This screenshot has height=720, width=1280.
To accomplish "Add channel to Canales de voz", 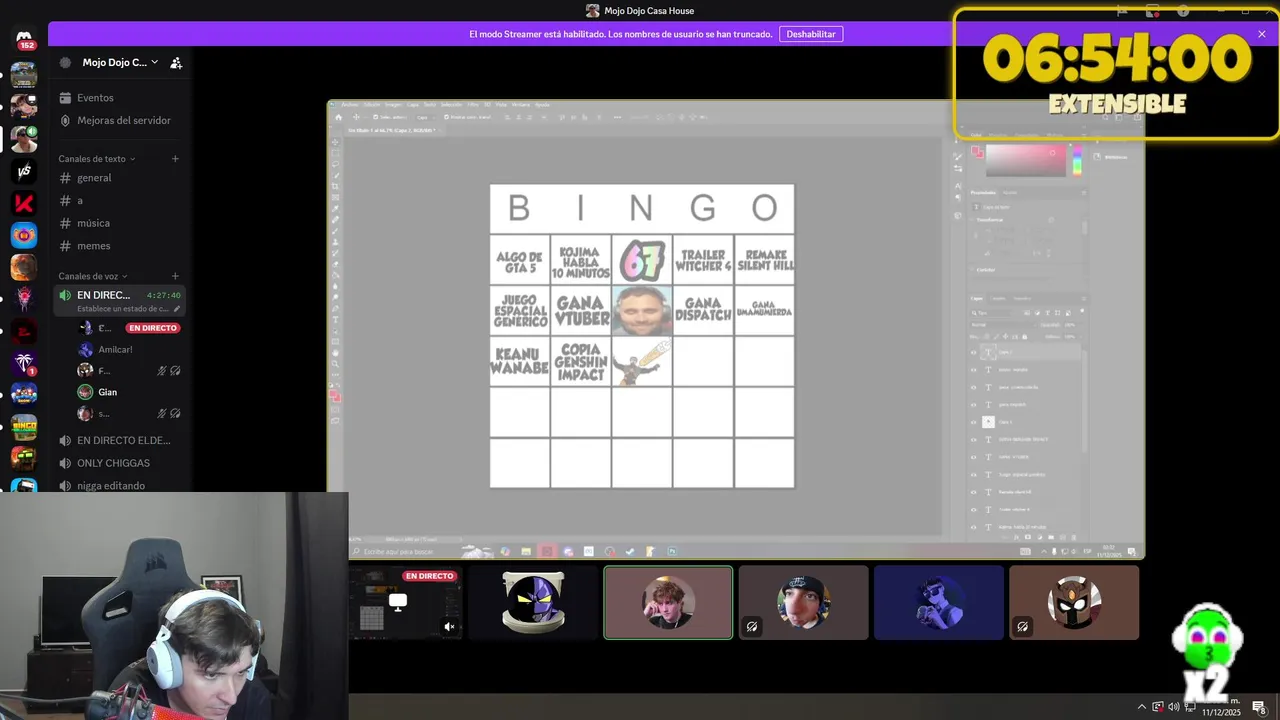I will click(175, 276).
